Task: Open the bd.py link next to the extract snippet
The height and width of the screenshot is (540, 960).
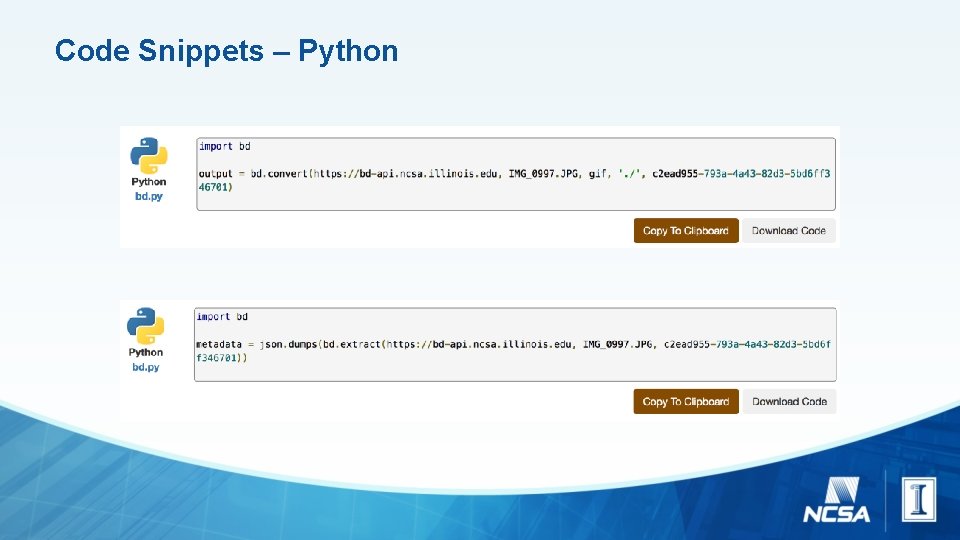Action: 146,367
